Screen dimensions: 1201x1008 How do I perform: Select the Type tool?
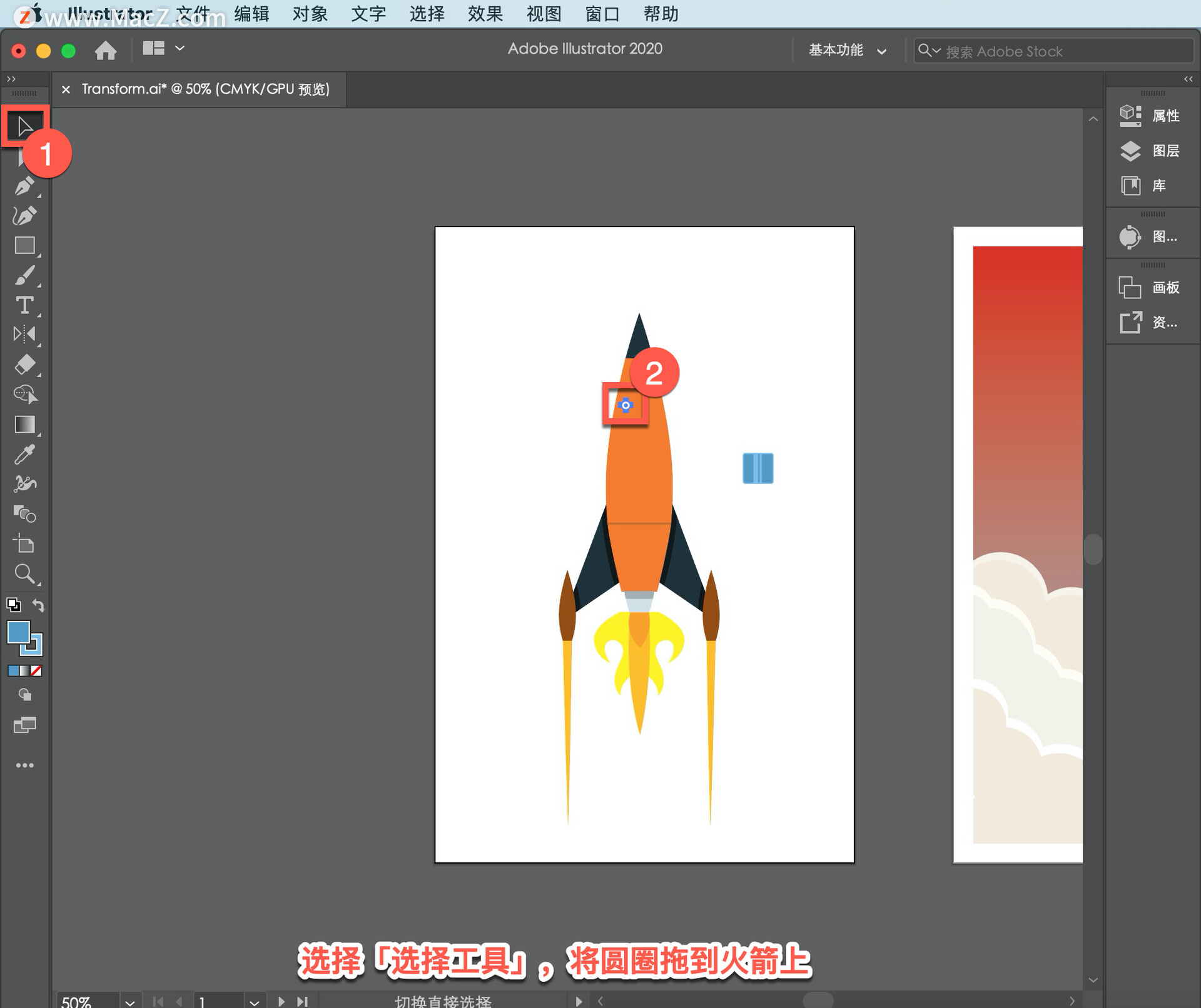24,305
